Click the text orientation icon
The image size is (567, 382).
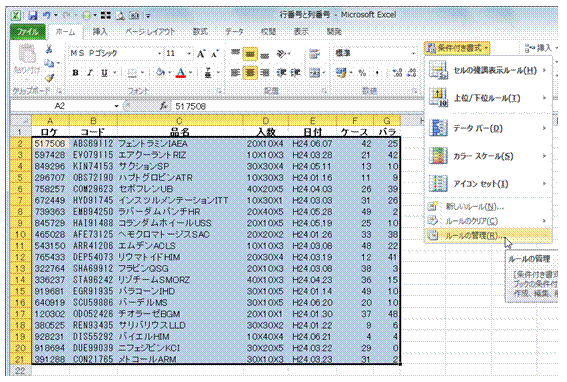point(282,54)
